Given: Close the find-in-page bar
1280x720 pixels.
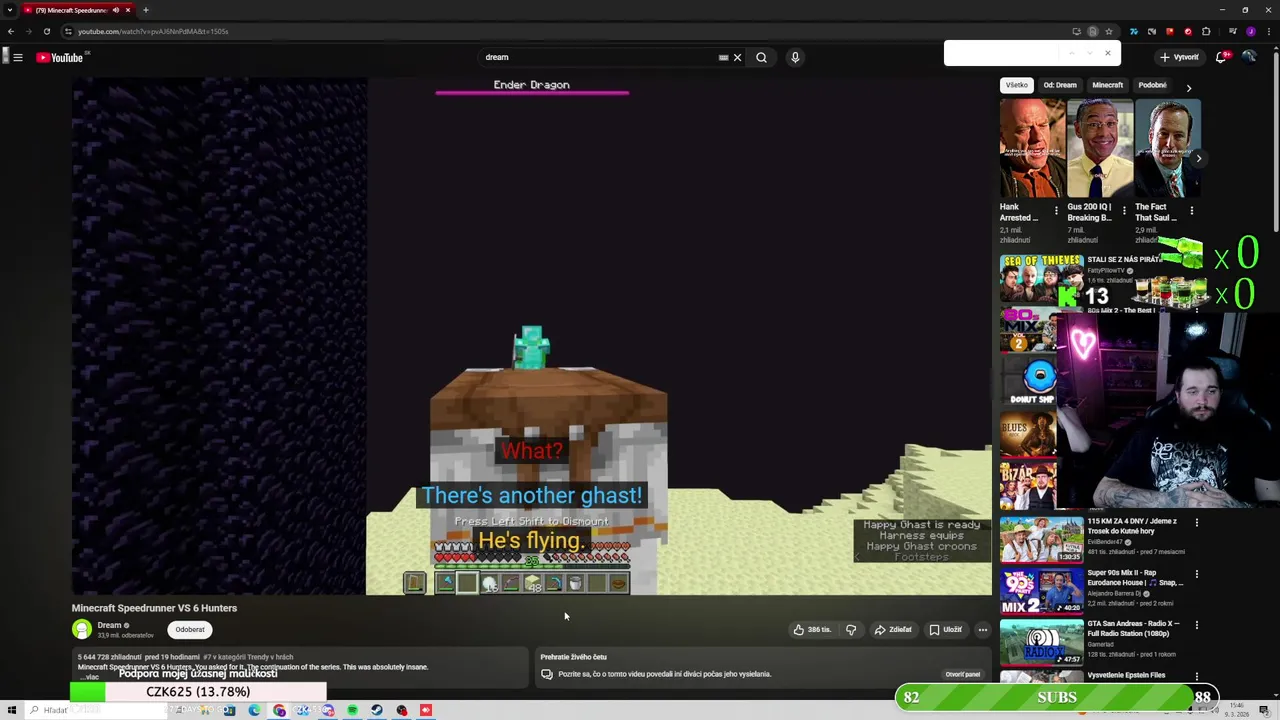Looking at the screenshot, I should 1107,53.
